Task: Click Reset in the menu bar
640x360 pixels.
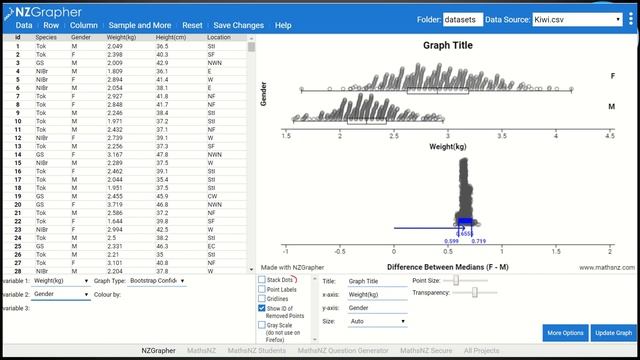Action: click(x=192, y=25)
